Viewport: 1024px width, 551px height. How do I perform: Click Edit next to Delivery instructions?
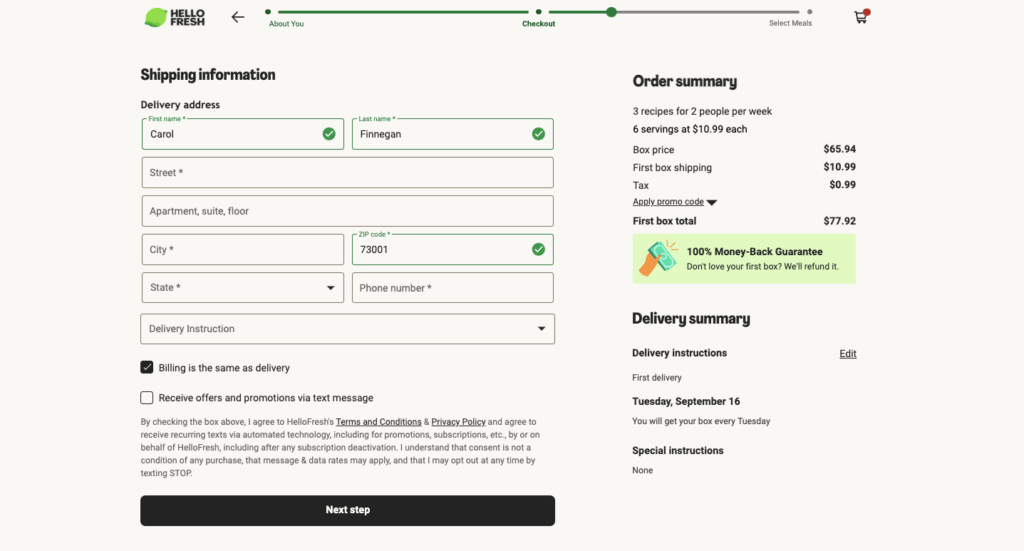click(847, 354)
